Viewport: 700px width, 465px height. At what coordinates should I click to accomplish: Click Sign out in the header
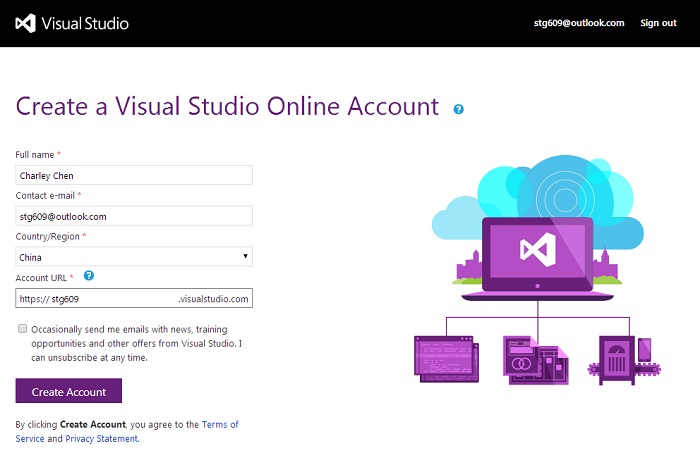[658, 23]
